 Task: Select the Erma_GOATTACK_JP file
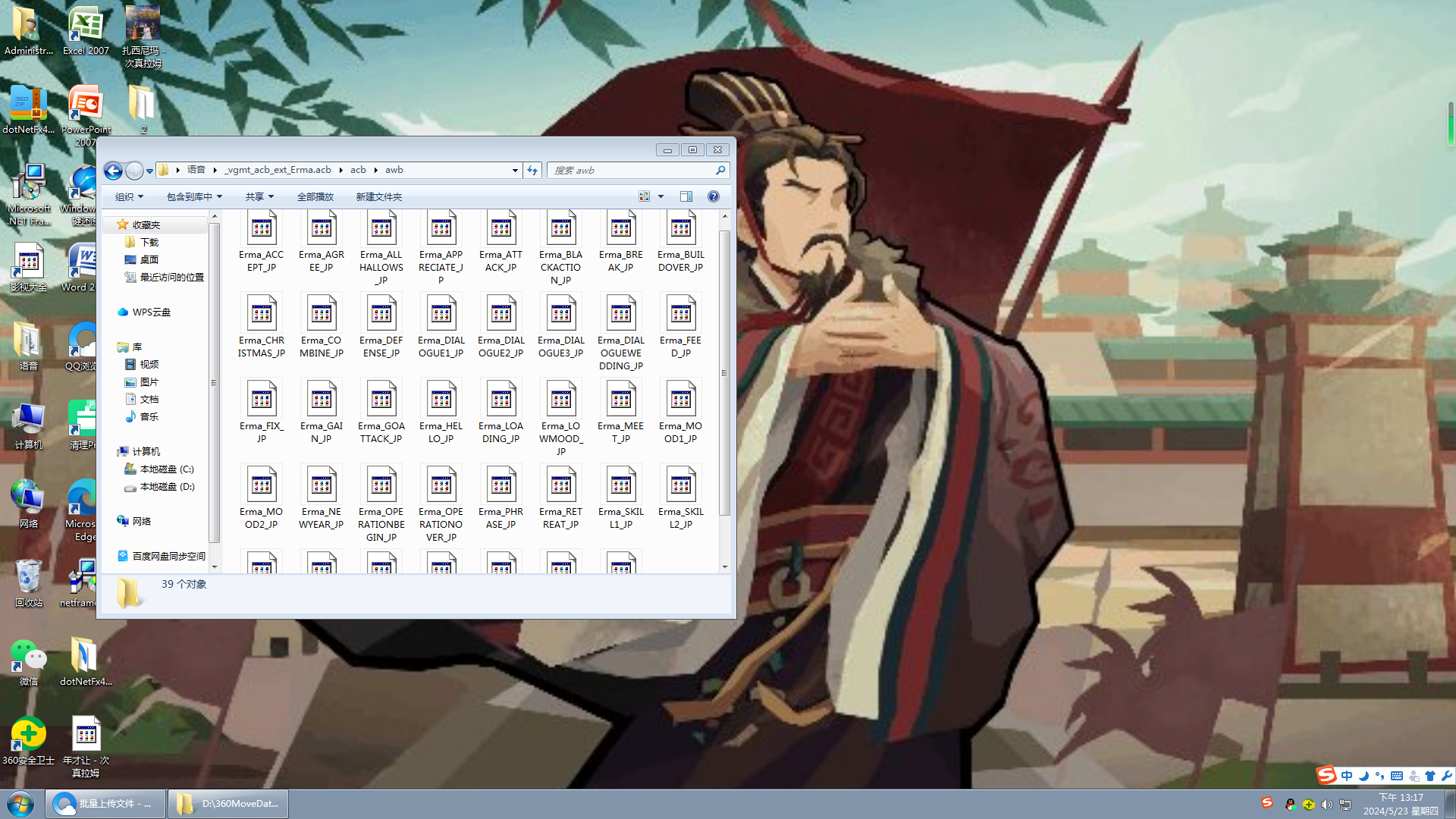click(x=381, y=412)
